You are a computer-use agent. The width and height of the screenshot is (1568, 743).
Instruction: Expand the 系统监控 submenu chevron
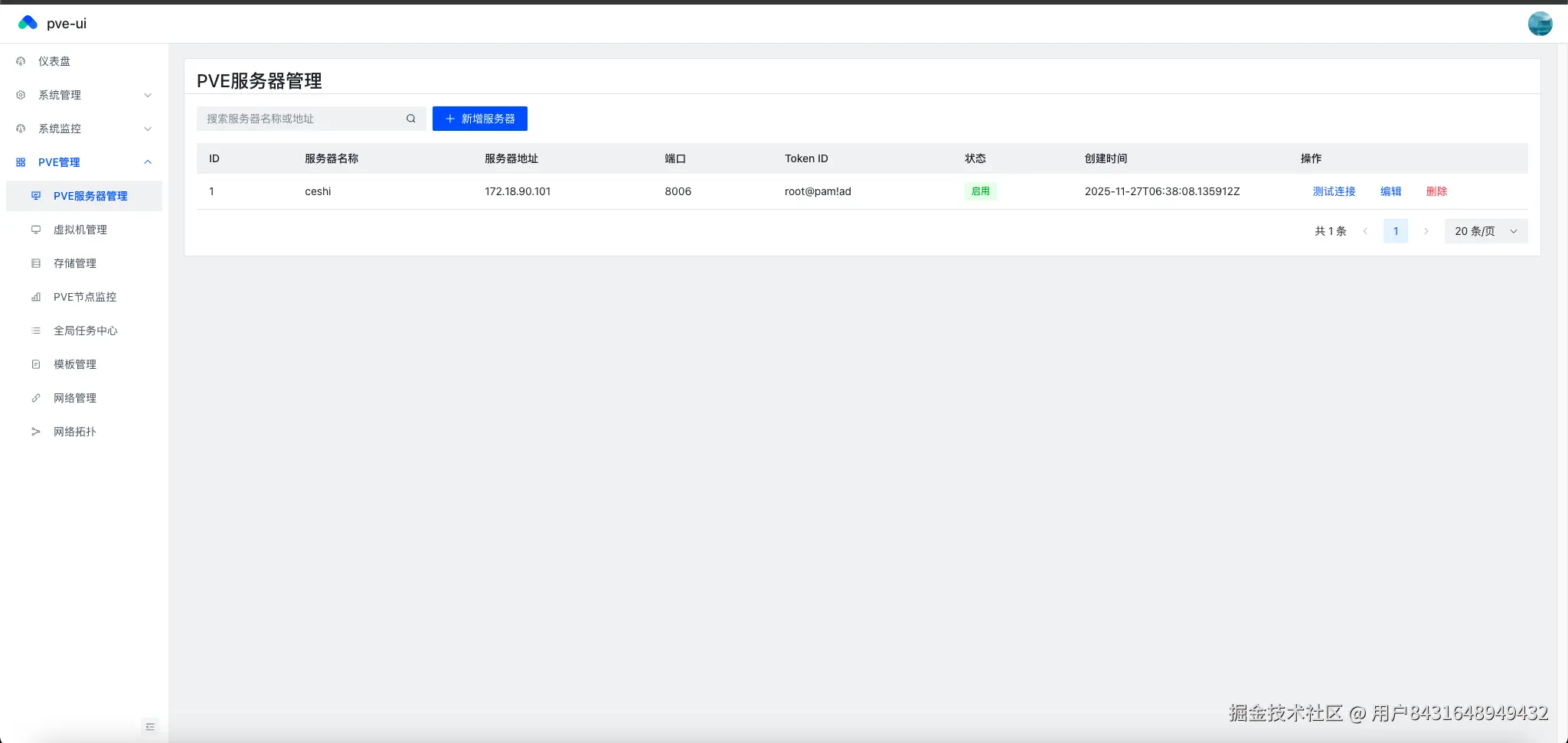click(x=148, y=129)
